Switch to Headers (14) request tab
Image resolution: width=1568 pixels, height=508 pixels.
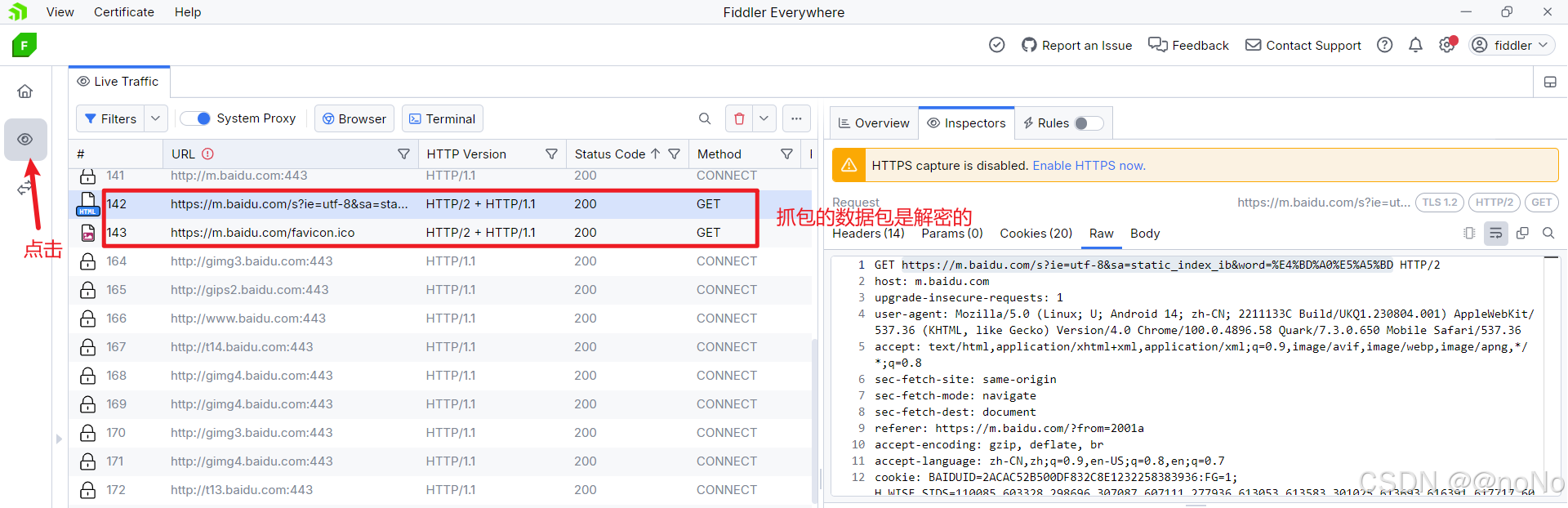point(868,234)
